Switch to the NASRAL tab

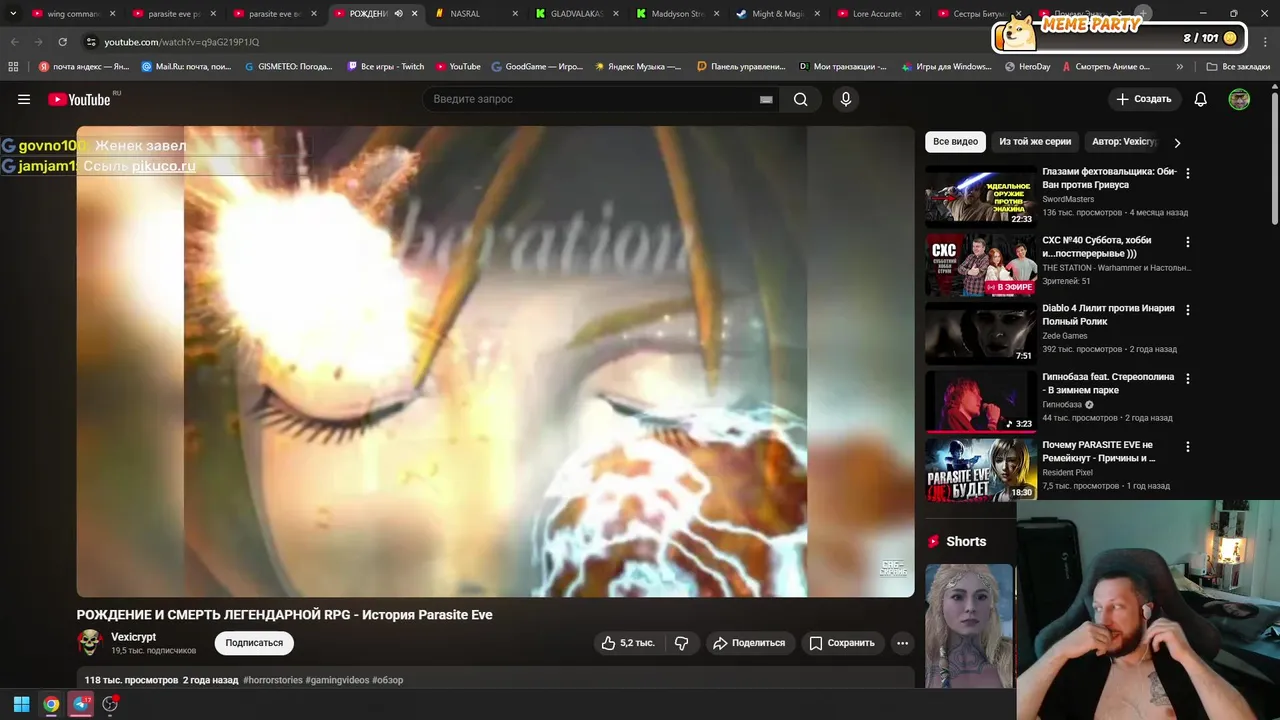(x=475, y=14)
